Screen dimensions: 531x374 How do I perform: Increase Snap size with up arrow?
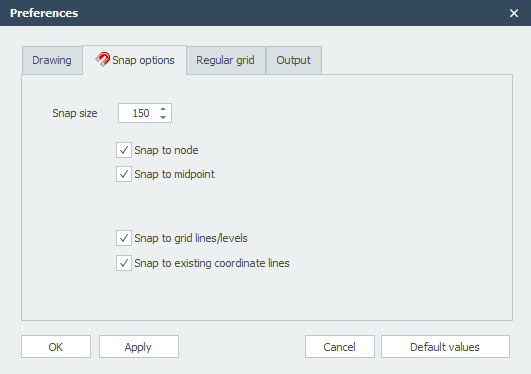pos(163,109)
